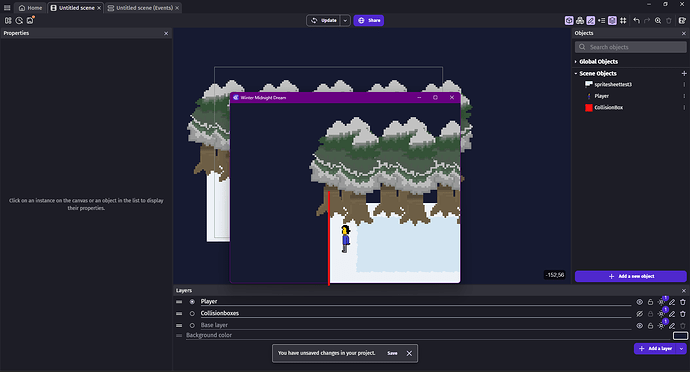The width and height of the screenshot is (690, 372).
Task: Open the Update preview dropdown arrow
Action: (345, 20)
